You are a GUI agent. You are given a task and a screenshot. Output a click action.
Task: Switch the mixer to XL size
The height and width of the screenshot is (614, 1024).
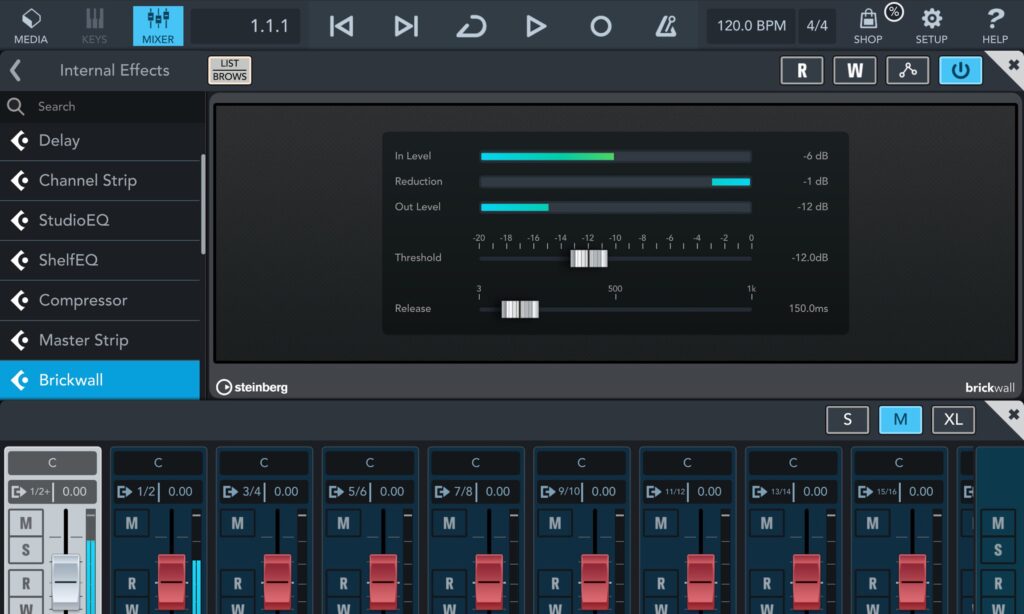click(x=953, y=419)
